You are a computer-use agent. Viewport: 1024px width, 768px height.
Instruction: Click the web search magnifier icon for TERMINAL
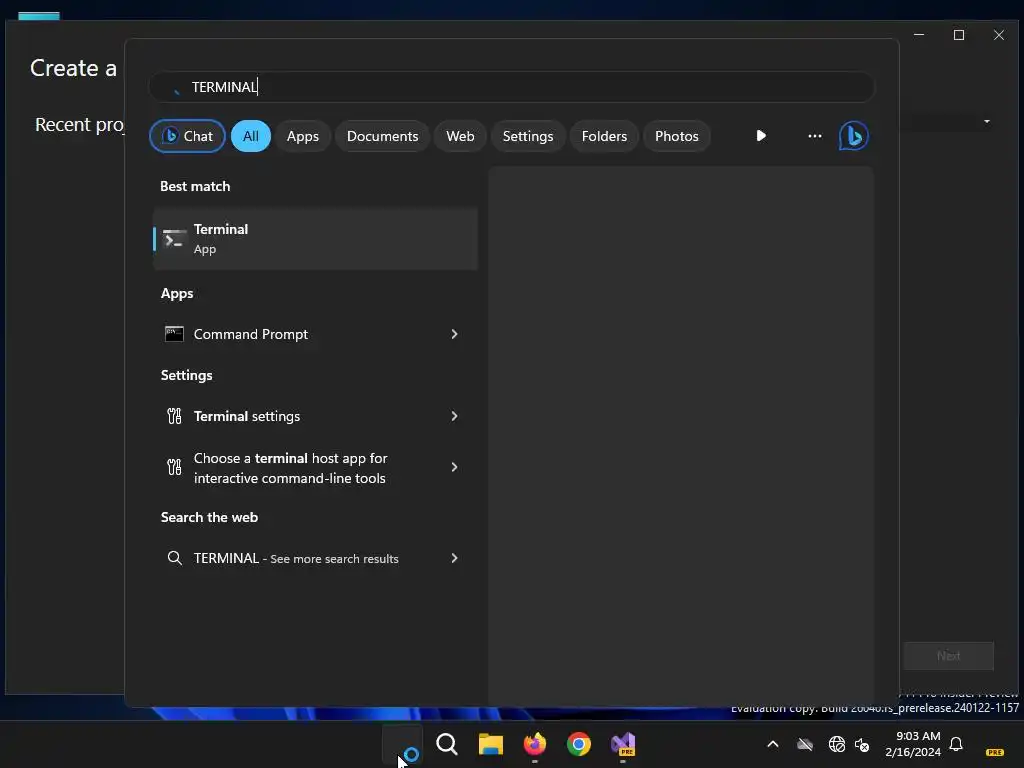pos(174,558)
